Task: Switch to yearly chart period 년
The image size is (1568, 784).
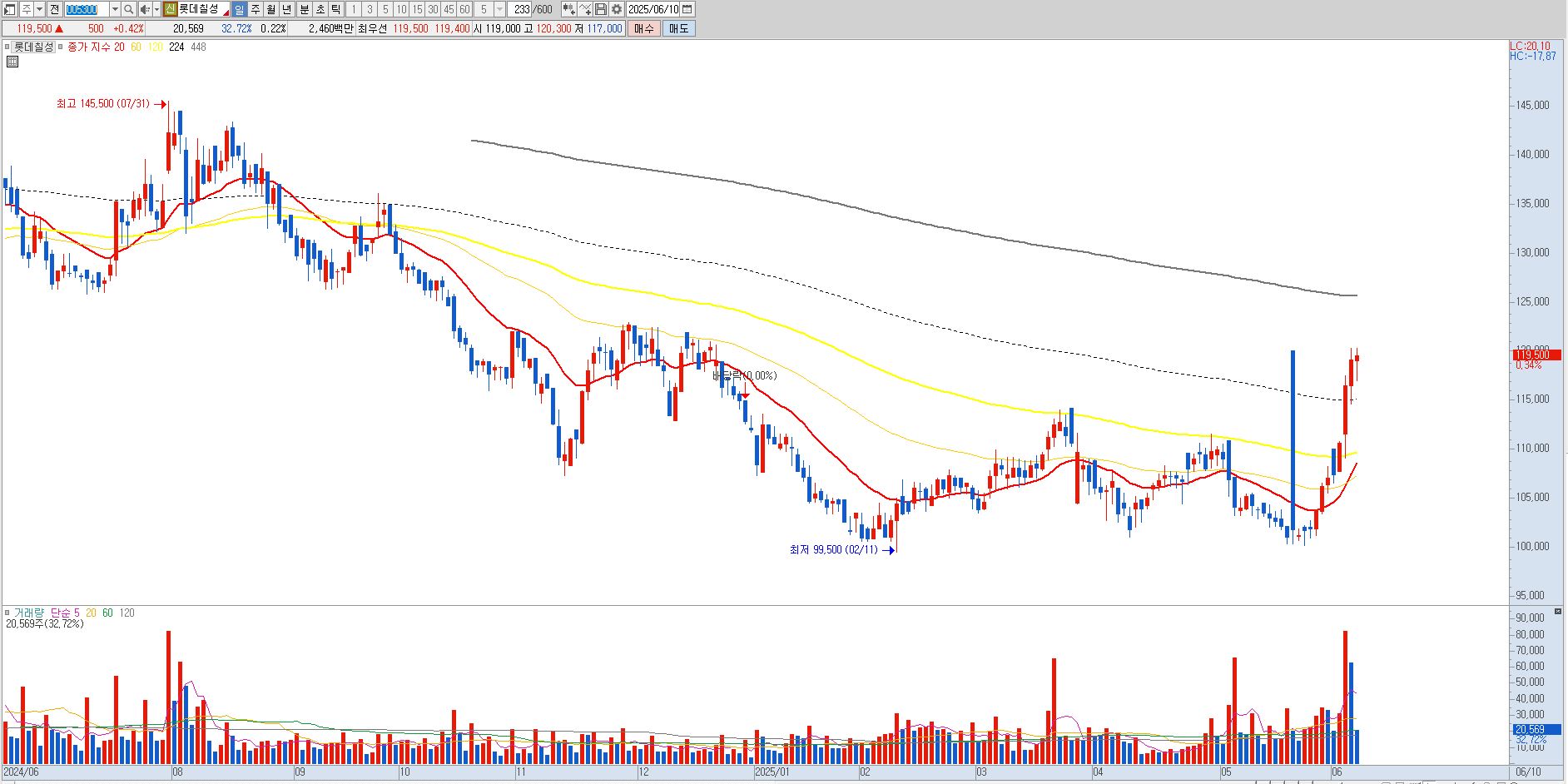Action: [287, 9]
